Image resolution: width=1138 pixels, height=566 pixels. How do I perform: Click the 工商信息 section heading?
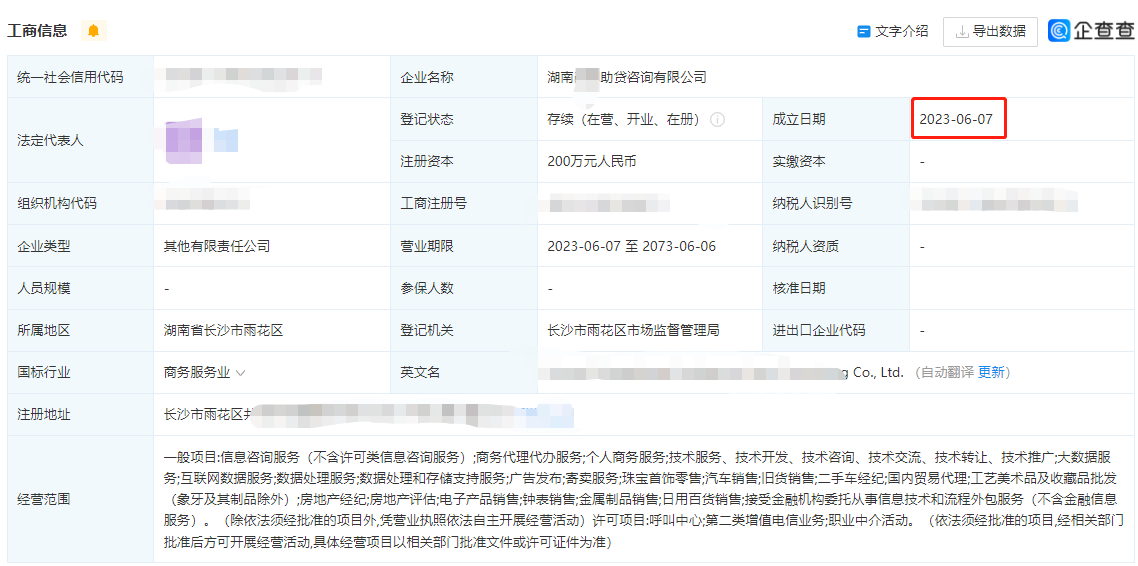[38, 31]
